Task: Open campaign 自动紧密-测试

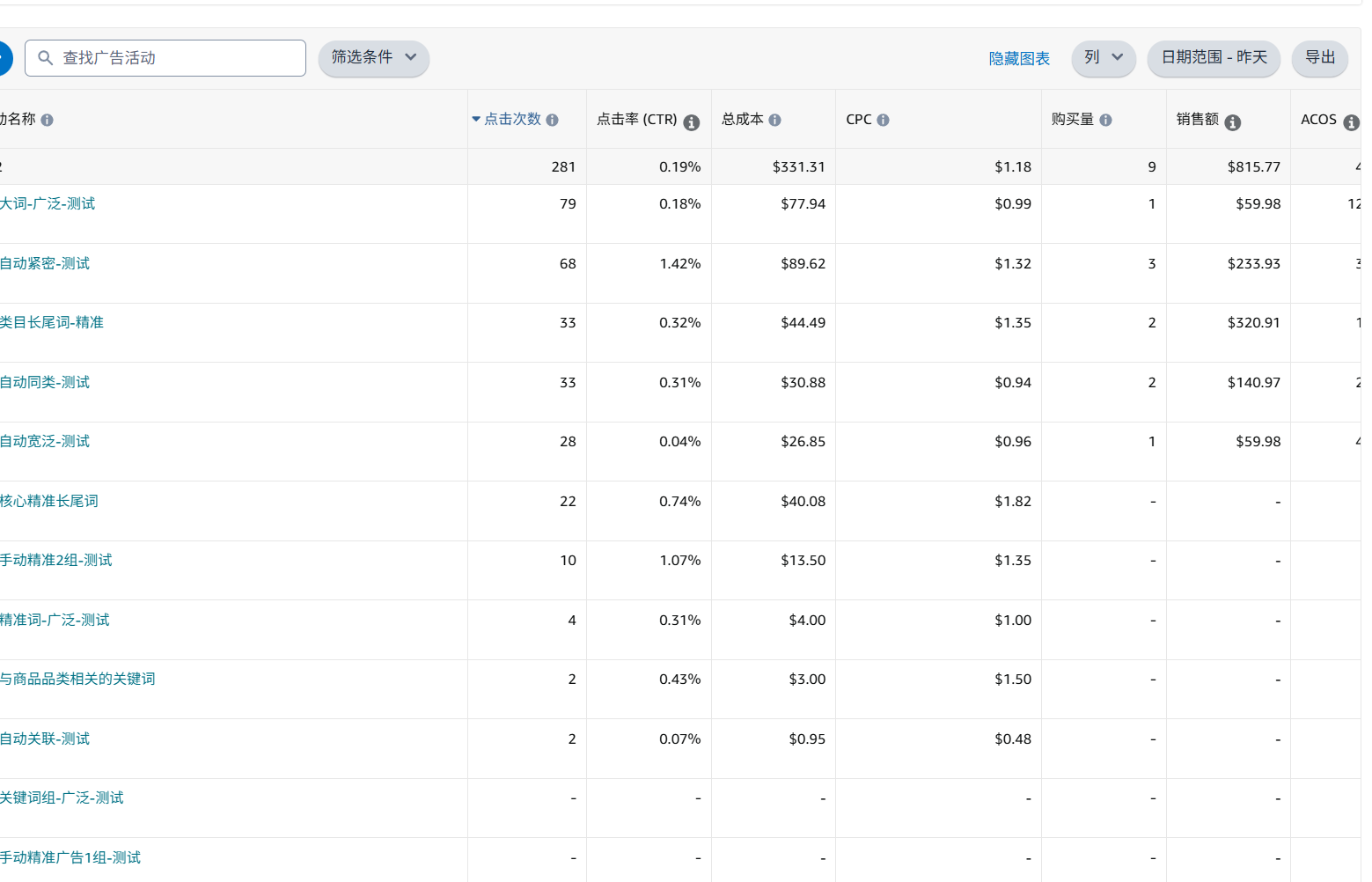Action: point(45,263)
